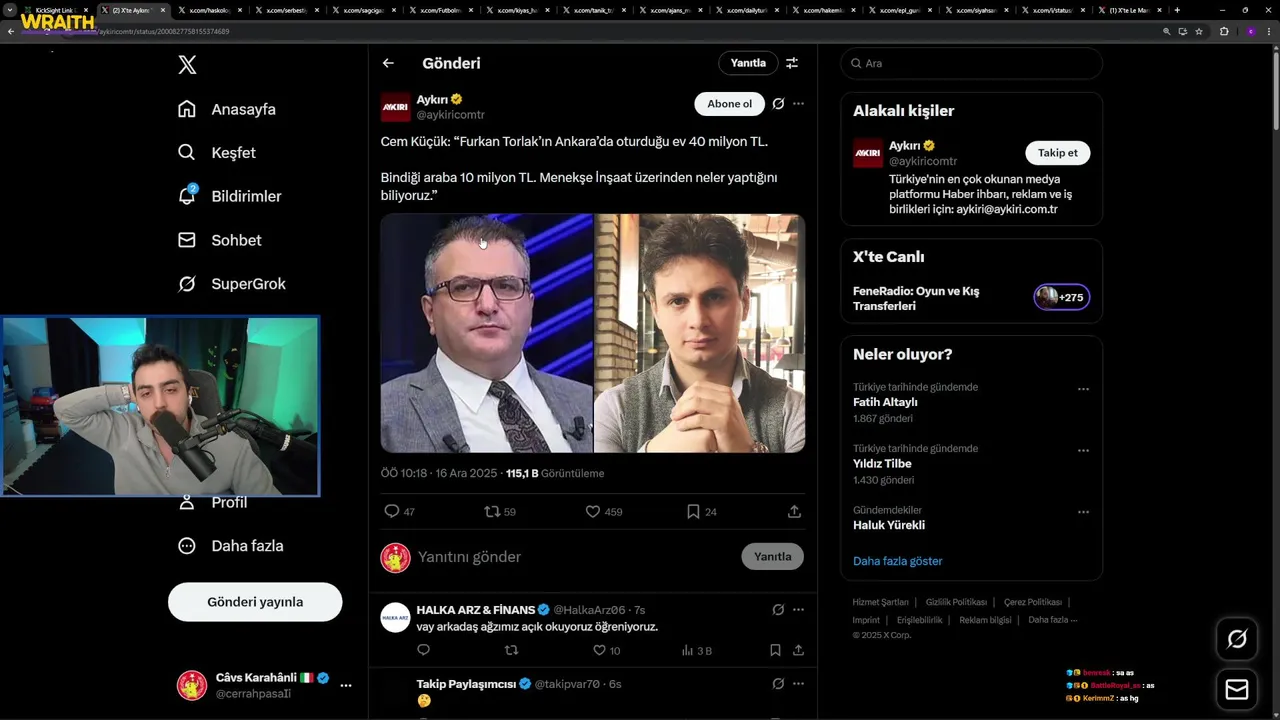Image resolution: width=1280 pixels, height=720 pixels.
Task: Open Bildirimler in the sidebar
Action: (x=246, y=196)
